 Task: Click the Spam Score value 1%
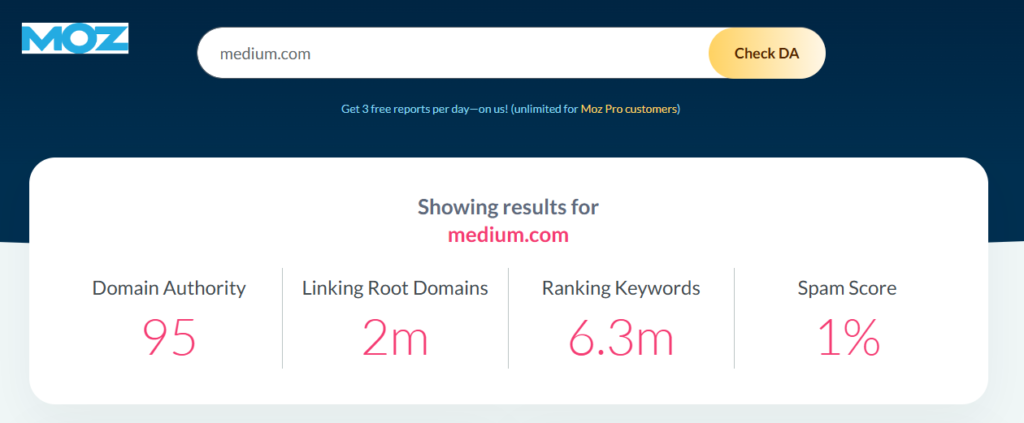coord(848,338)
